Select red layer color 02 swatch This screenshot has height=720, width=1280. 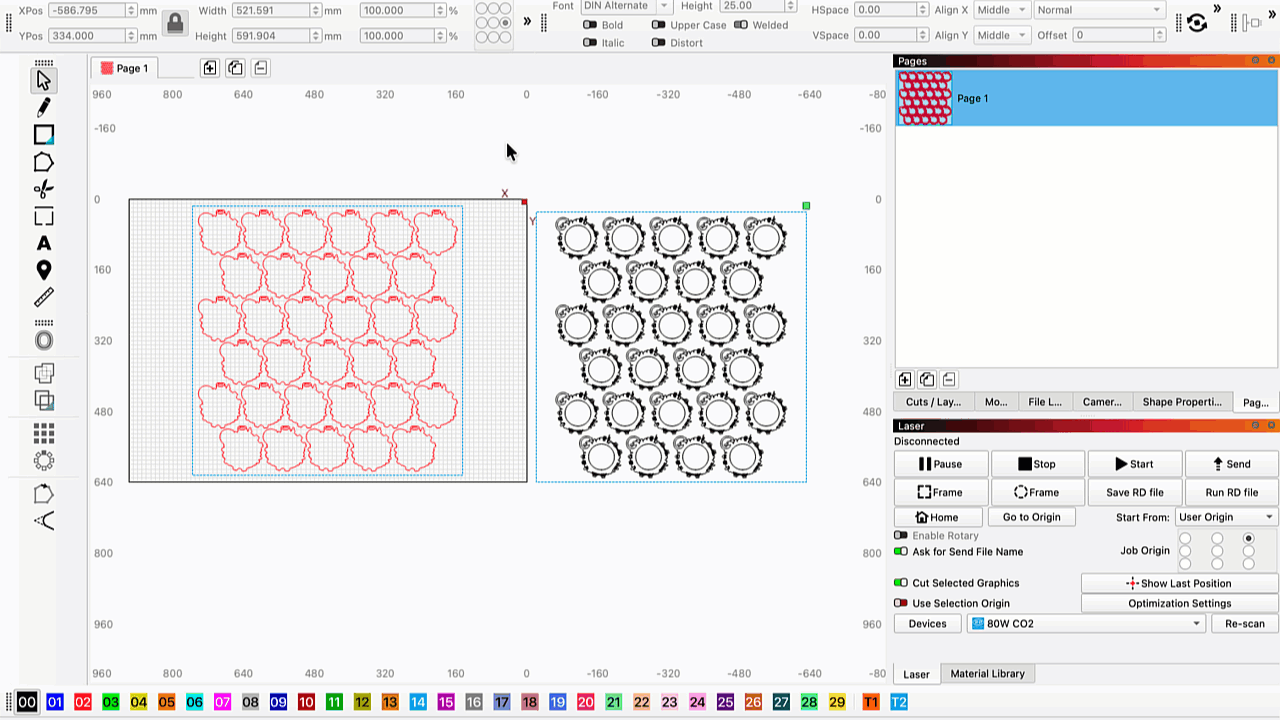[x=83, y=703]
